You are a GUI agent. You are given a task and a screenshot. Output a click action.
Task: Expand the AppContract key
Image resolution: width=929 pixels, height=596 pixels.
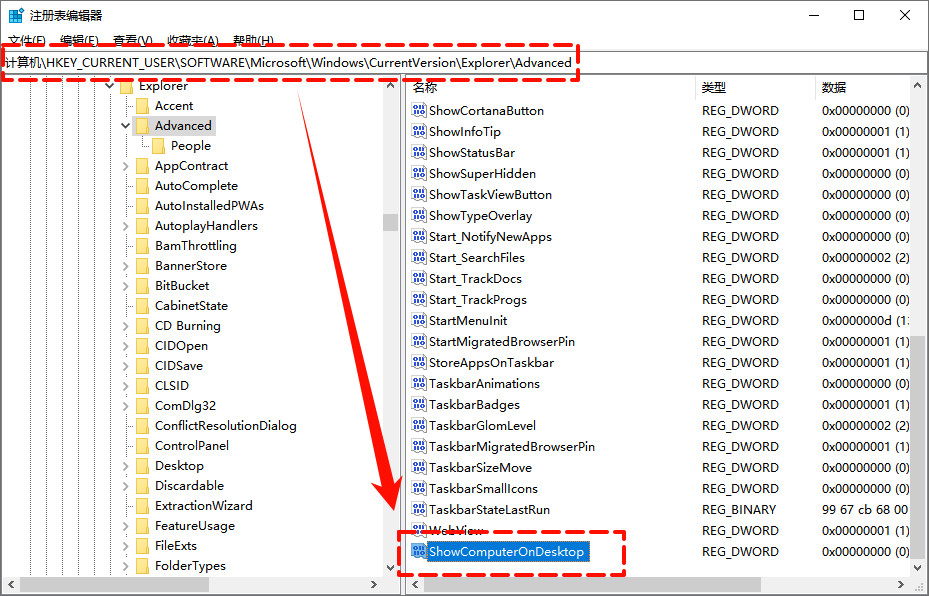pos(125,166)
